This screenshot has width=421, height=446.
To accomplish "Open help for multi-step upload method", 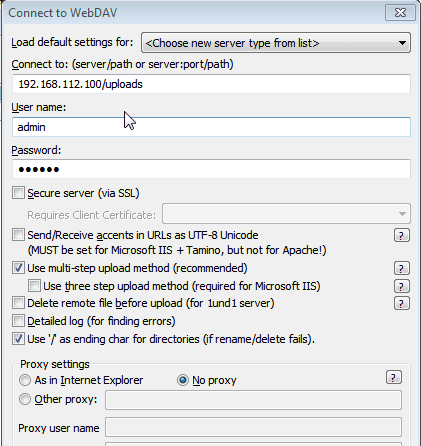I will 402,268.
